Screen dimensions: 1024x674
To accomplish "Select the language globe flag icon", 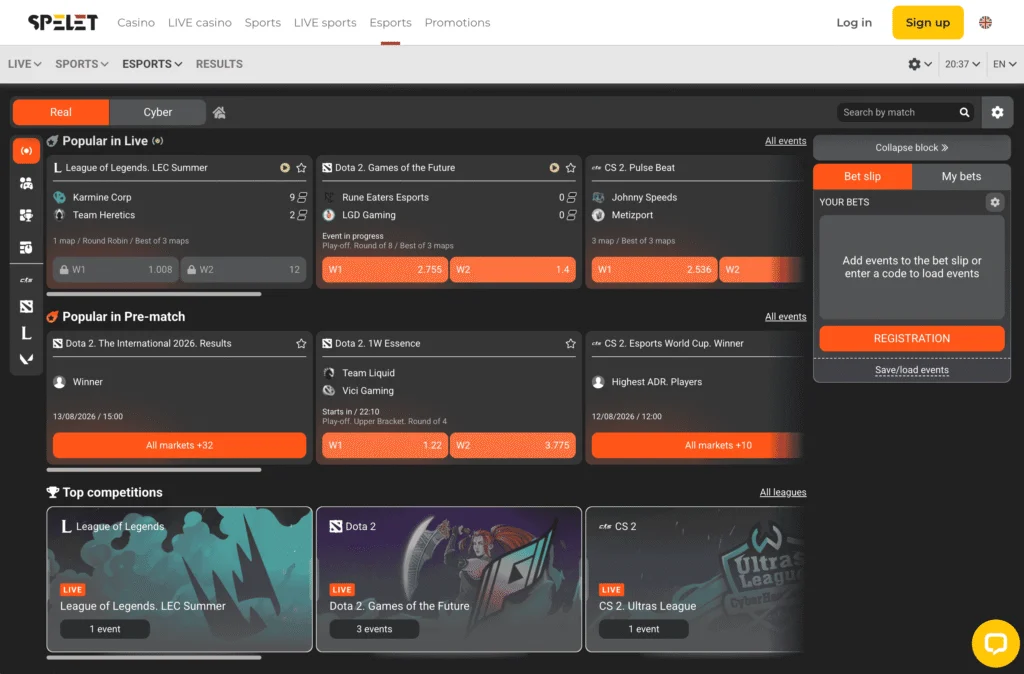I will pos(985,22).
